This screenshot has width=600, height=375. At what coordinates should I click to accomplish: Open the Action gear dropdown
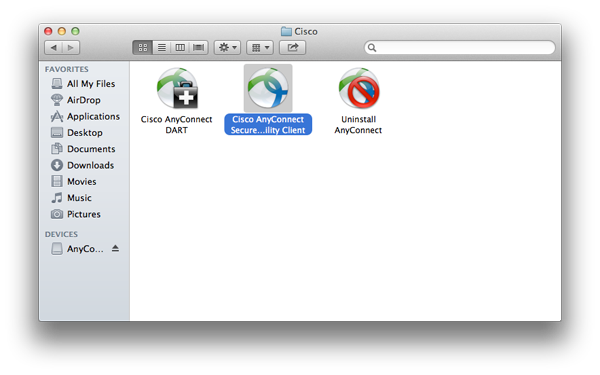point(227,47)
